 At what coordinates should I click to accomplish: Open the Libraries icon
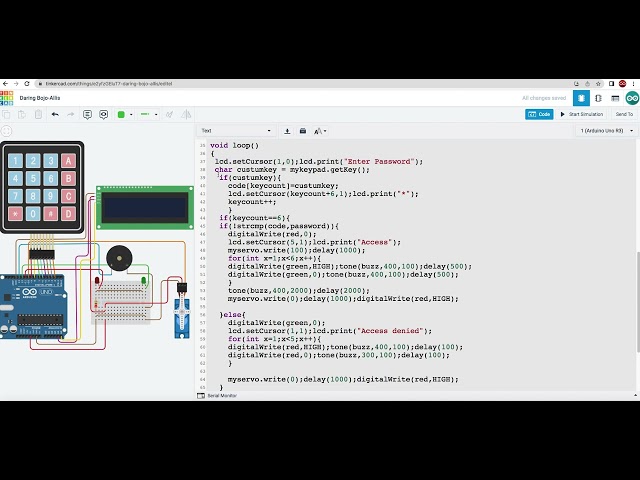pyautogui.click(x=303, y=131)
